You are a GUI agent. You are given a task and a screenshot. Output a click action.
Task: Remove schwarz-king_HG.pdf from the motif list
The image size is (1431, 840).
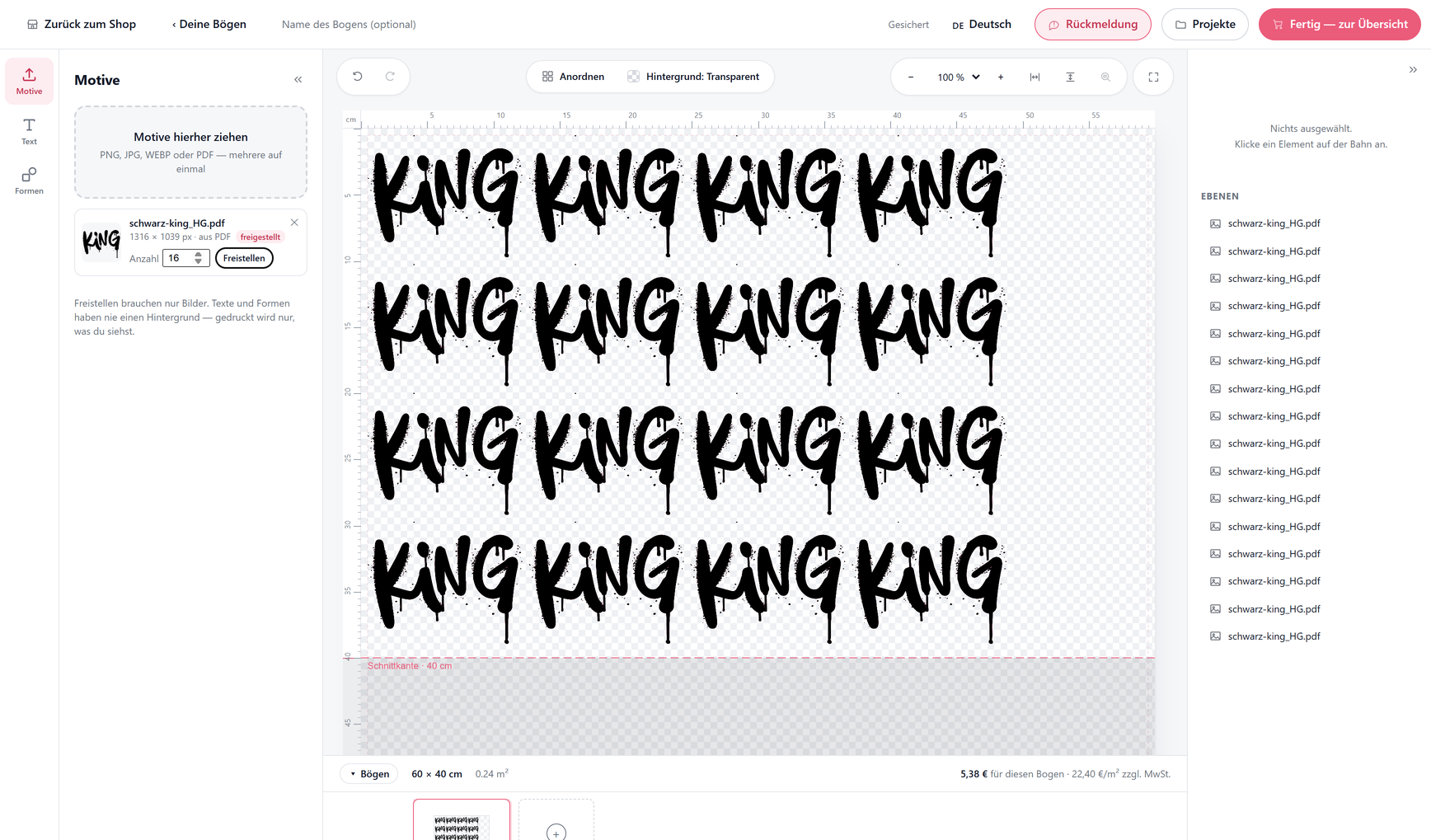tap(294, 223)
